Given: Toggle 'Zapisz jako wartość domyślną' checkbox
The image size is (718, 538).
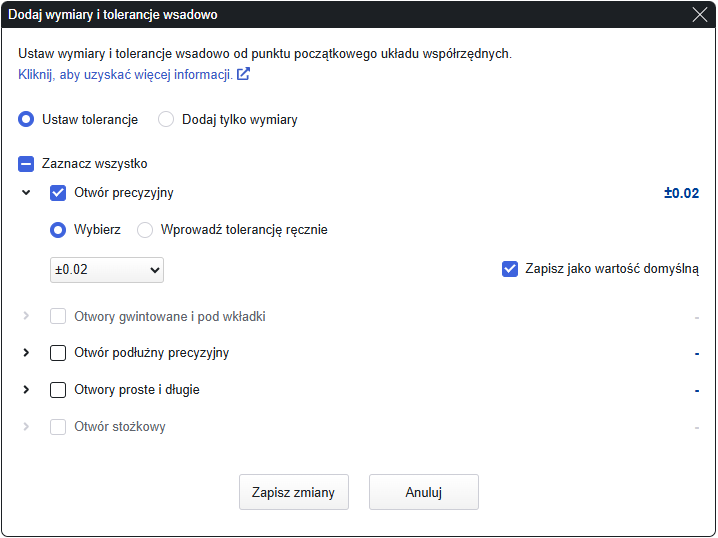Looking at the screenshot, I should coord(510,268).
